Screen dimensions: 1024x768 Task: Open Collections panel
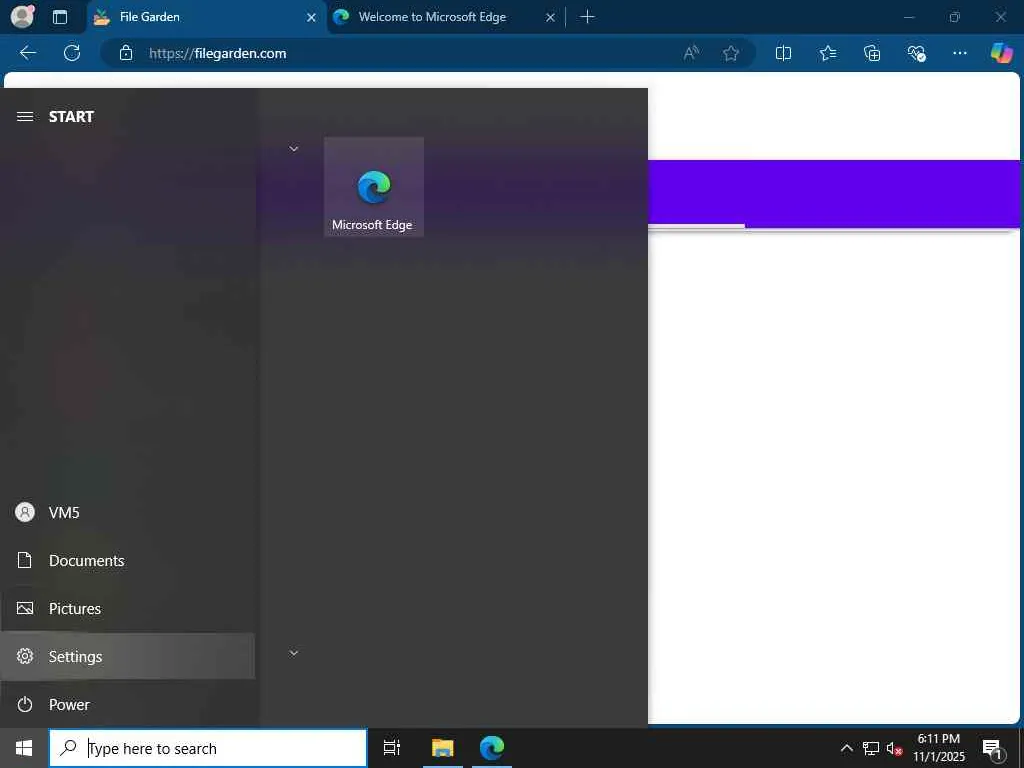[872, 53]
